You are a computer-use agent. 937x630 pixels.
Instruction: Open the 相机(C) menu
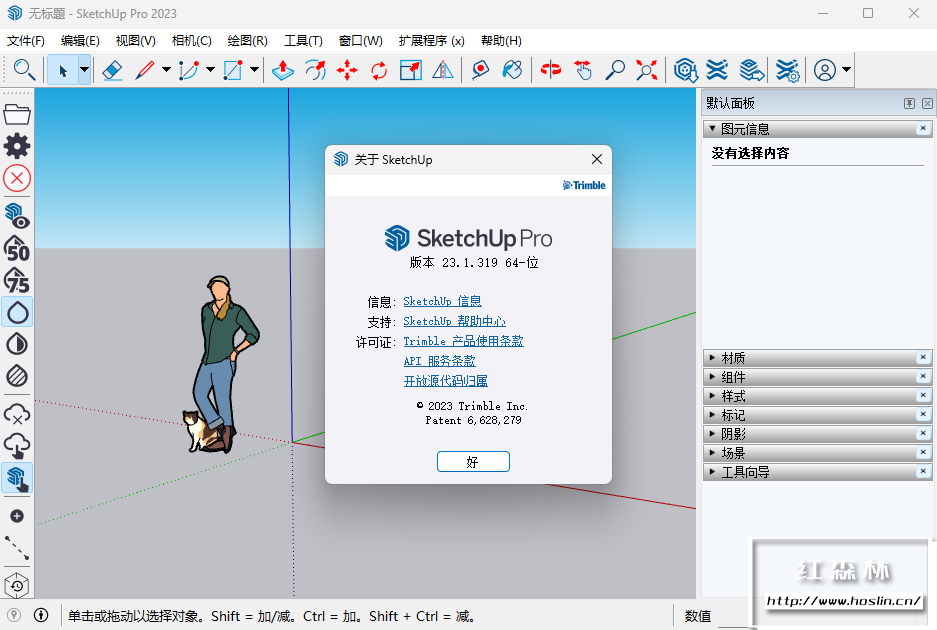pos(191,41)
